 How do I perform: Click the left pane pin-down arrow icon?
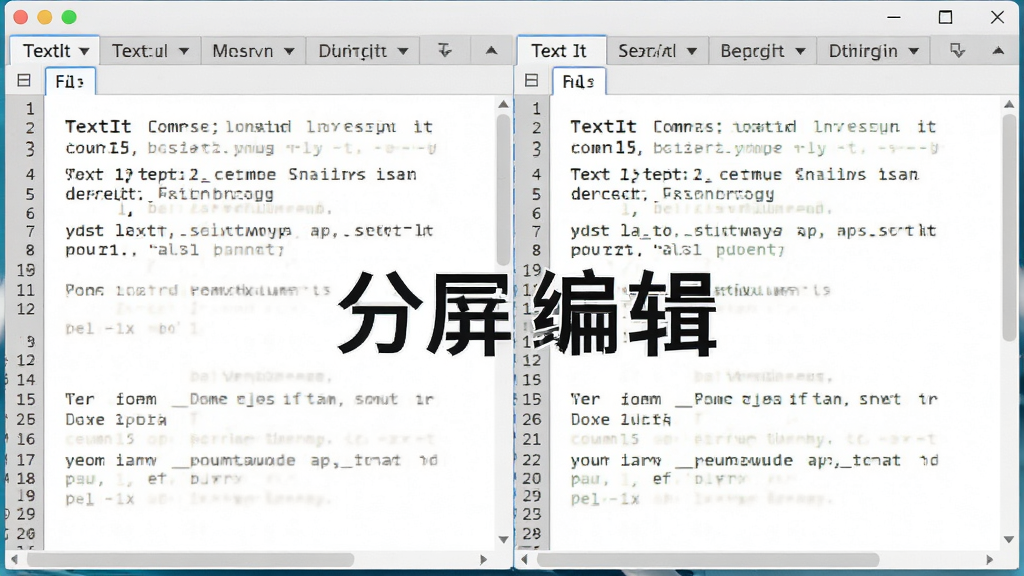click(x=445, y=50)
